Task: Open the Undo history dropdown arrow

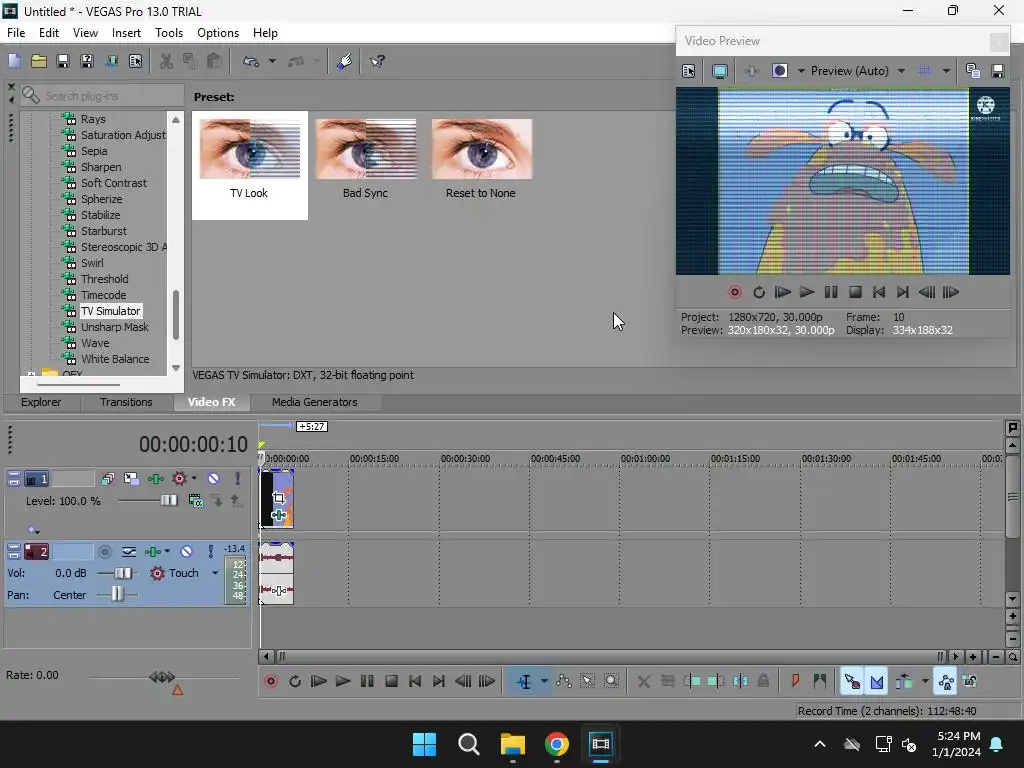Action: (272, 61)
